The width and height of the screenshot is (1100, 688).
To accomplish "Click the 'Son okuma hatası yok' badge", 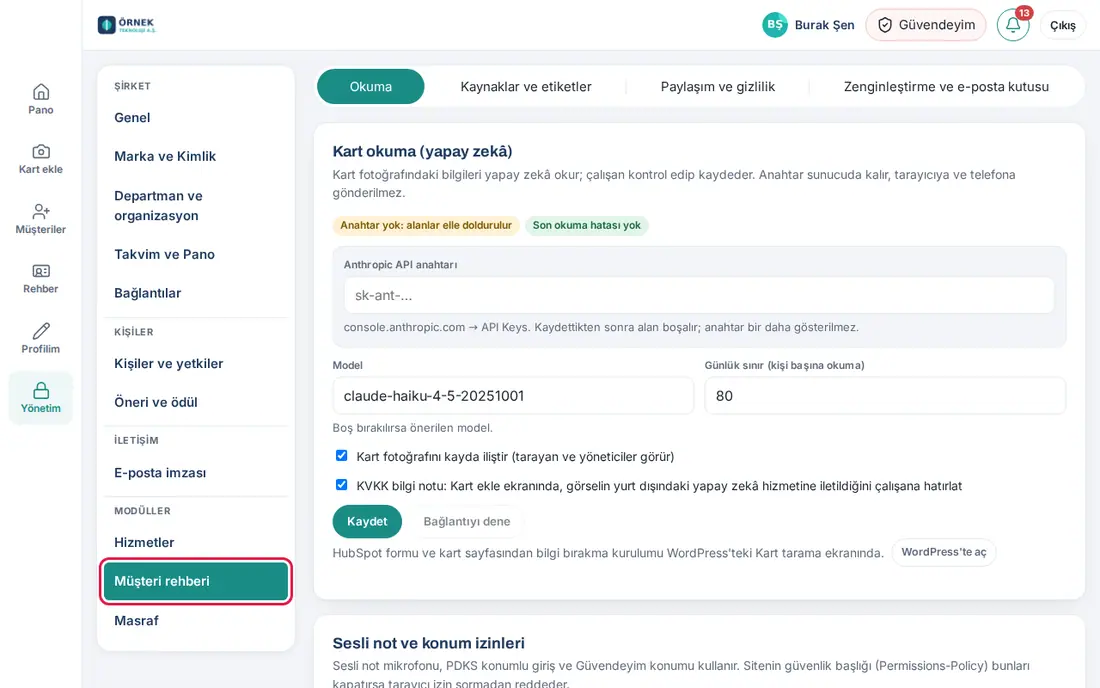I will tap(586, 225).
